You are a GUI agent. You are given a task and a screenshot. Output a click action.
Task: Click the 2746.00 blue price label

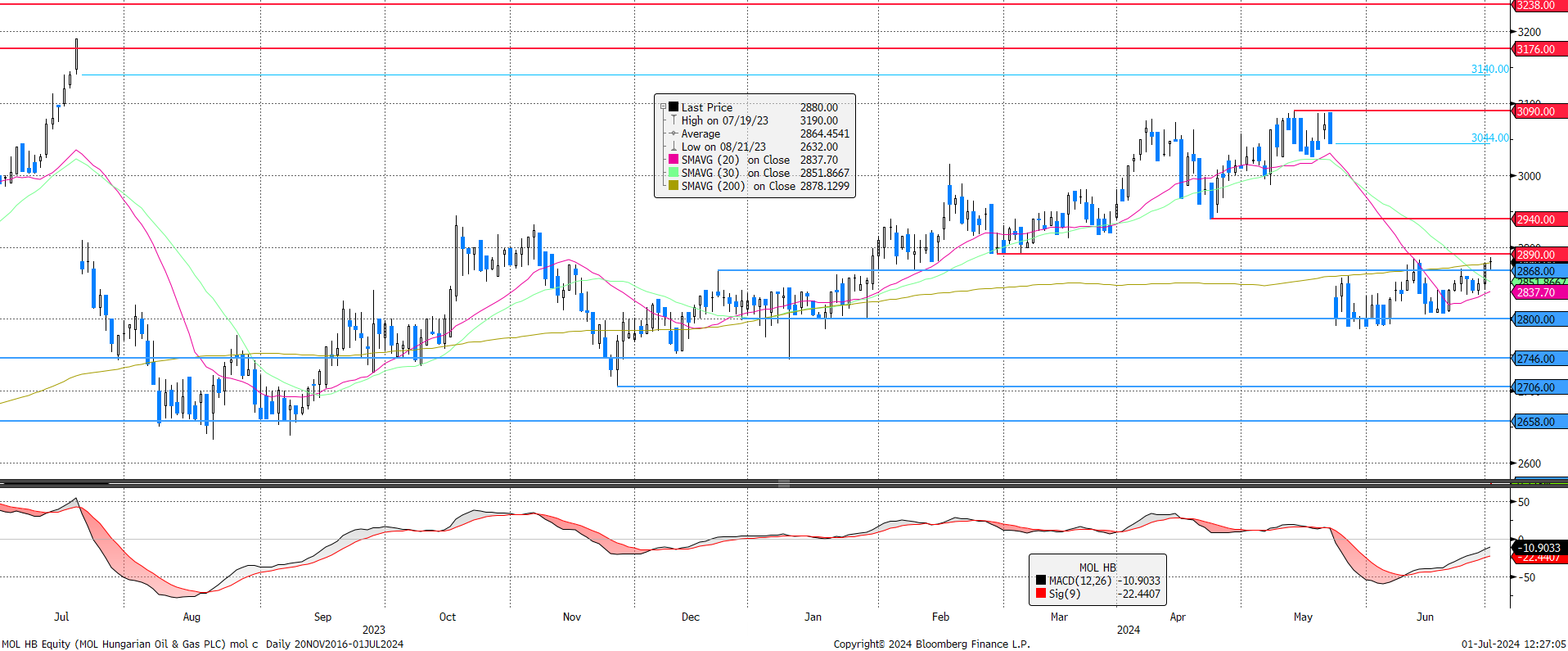click(x=1539, y=359)
